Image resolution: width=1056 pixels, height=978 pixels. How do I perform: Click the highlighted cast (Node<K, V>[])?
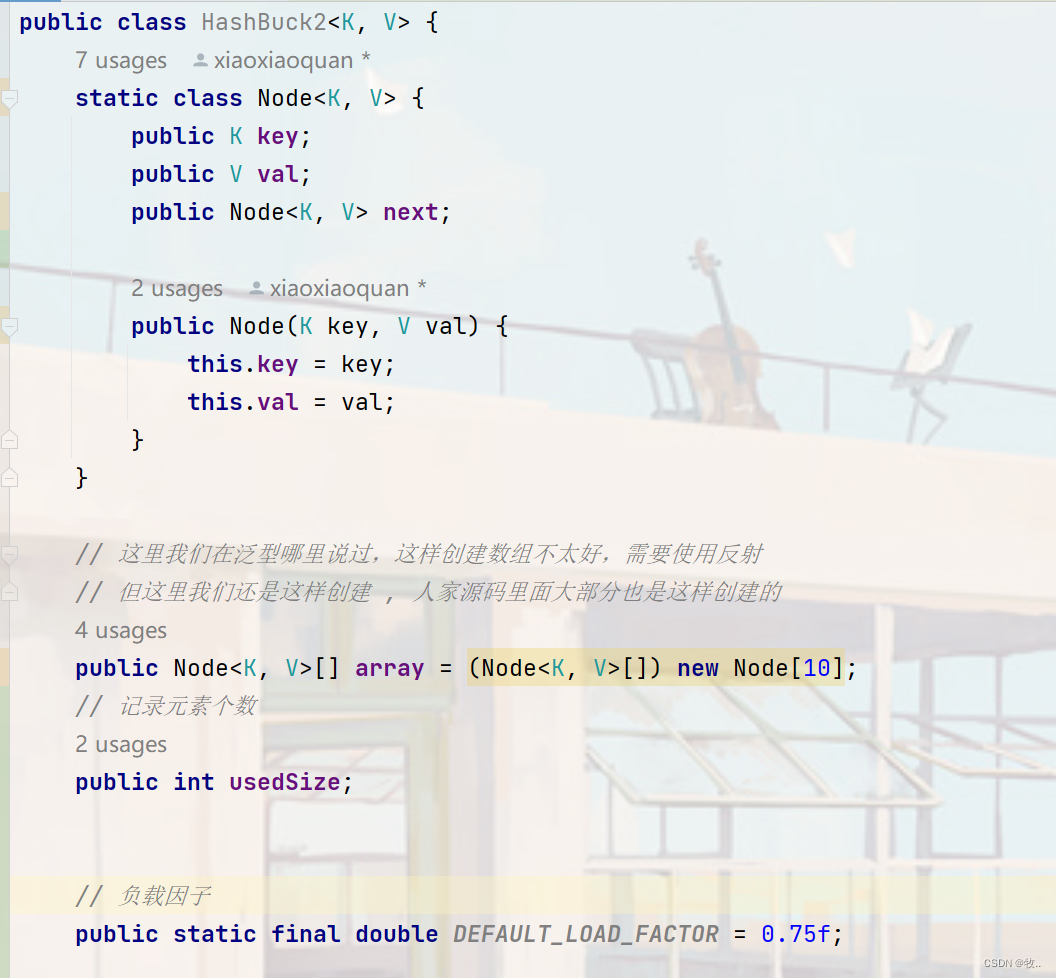point(565,668)
